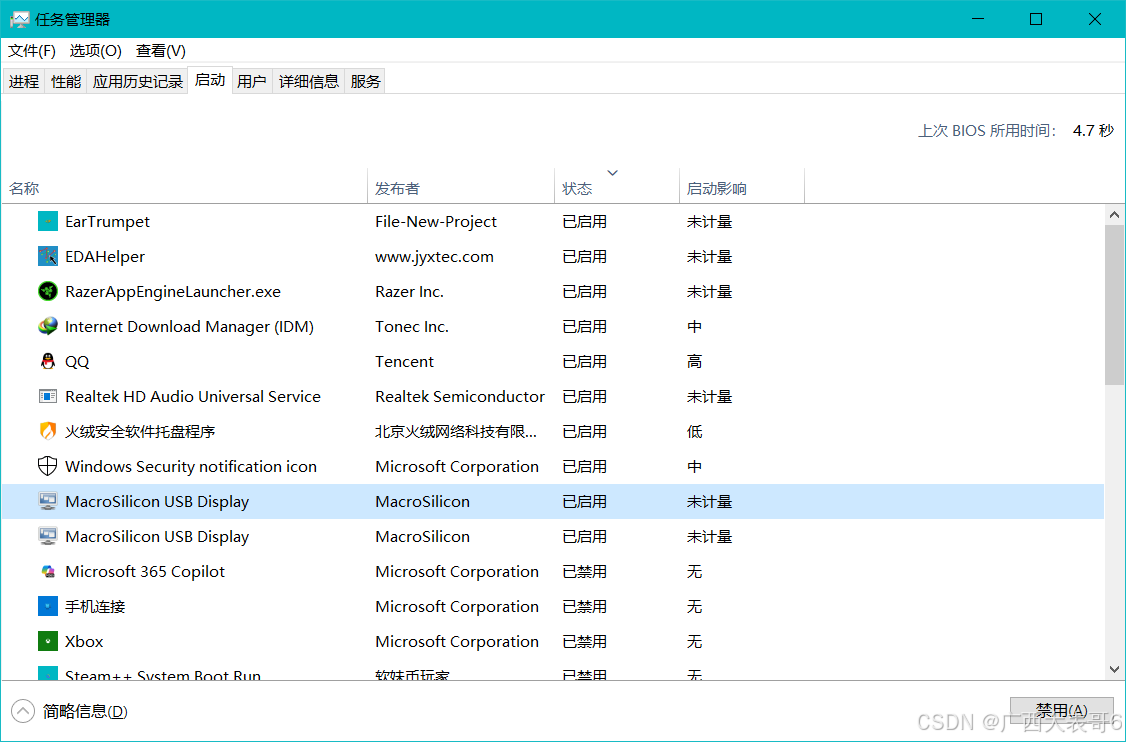1126x742 pixels.
Task: Switch to the 服务 tab
Action: [x=366, y=82]
